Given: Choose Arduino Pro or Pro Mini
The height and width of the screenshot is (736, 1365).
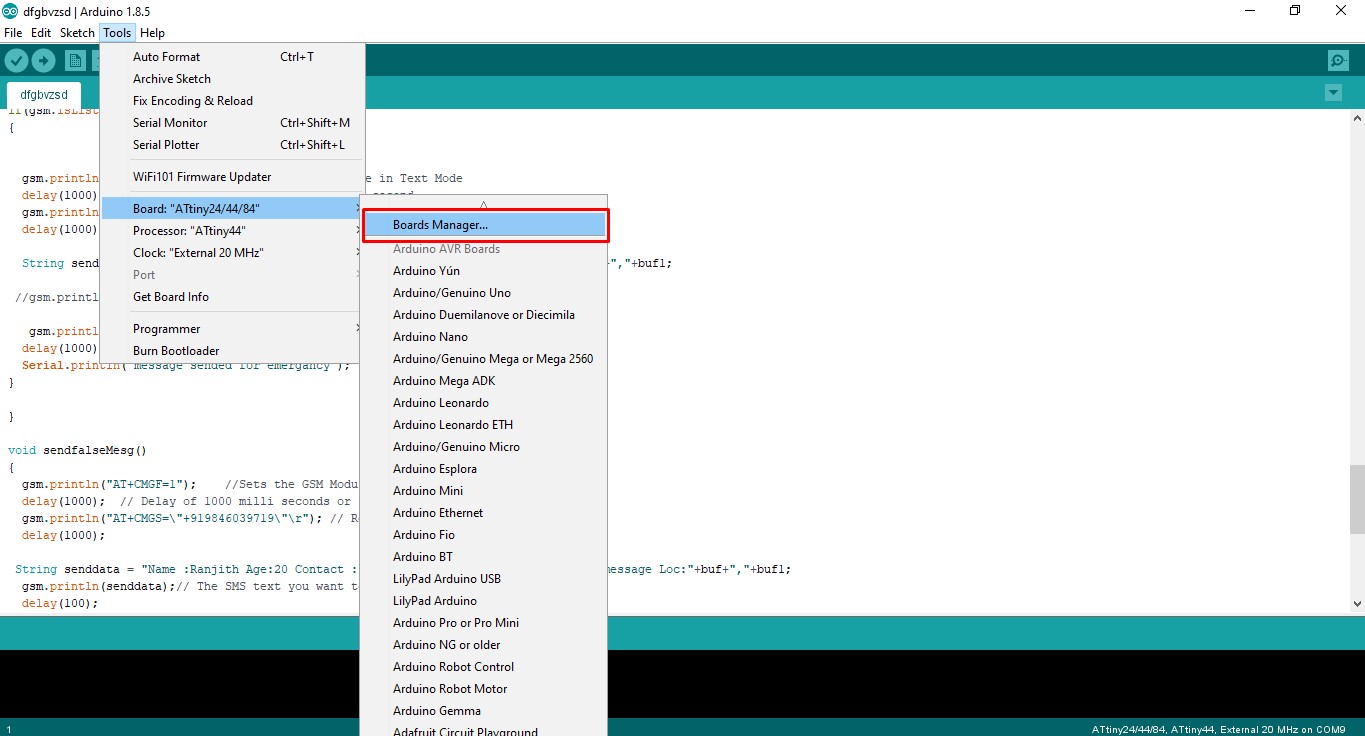Looking at the screenshot, I should 484,623.
